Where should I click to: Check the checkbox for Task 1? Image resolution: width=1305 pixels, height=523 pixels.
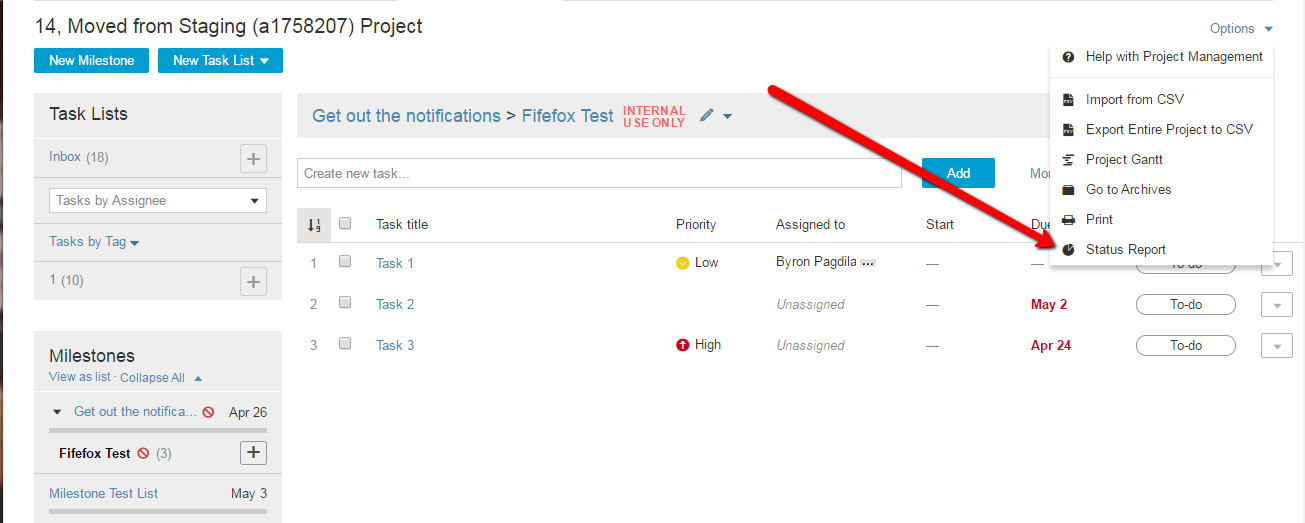click(345, 262)
